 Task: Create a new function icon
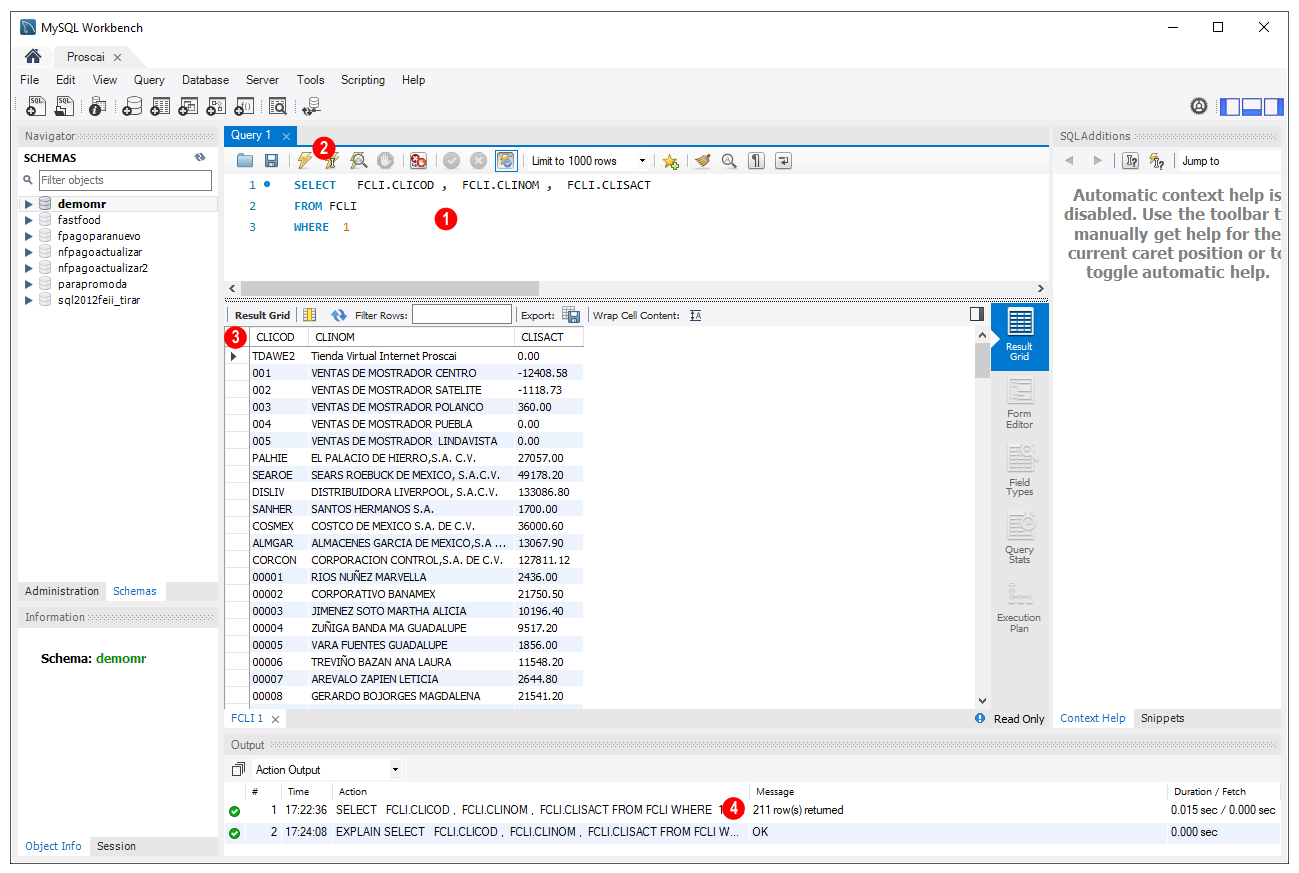point(244,106)
